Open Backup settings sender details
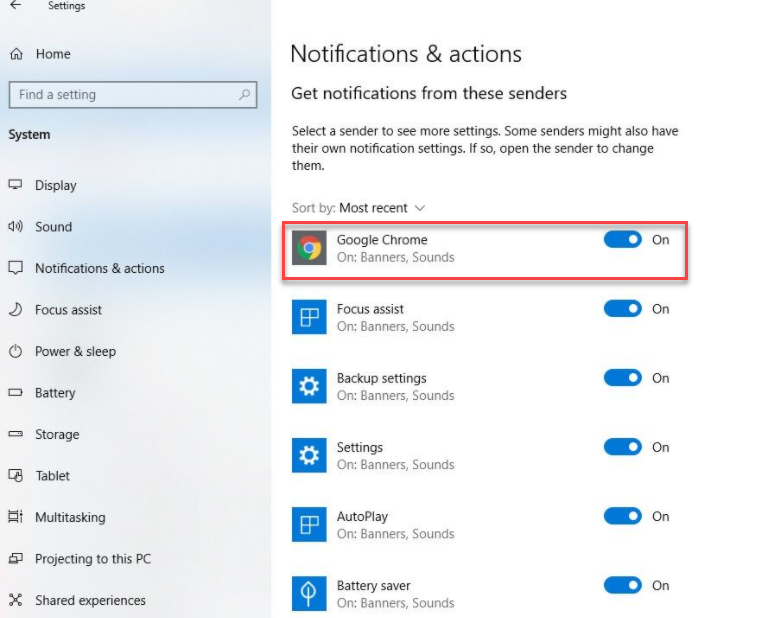Screen dimensions: 767x618 pyautogui.click(x=395, y=386)
